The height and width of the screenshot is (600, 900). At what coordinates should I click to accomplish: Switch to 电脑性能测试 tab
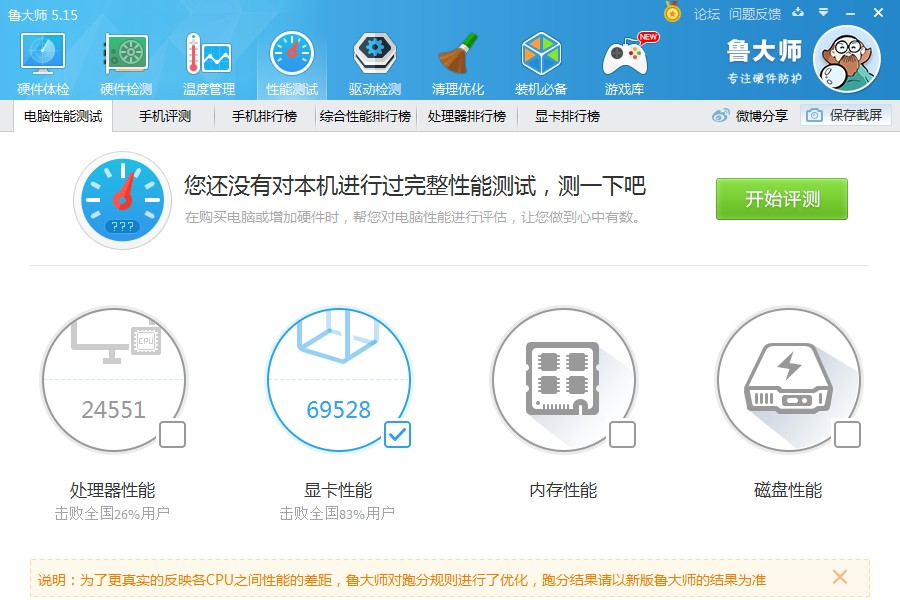63,117
